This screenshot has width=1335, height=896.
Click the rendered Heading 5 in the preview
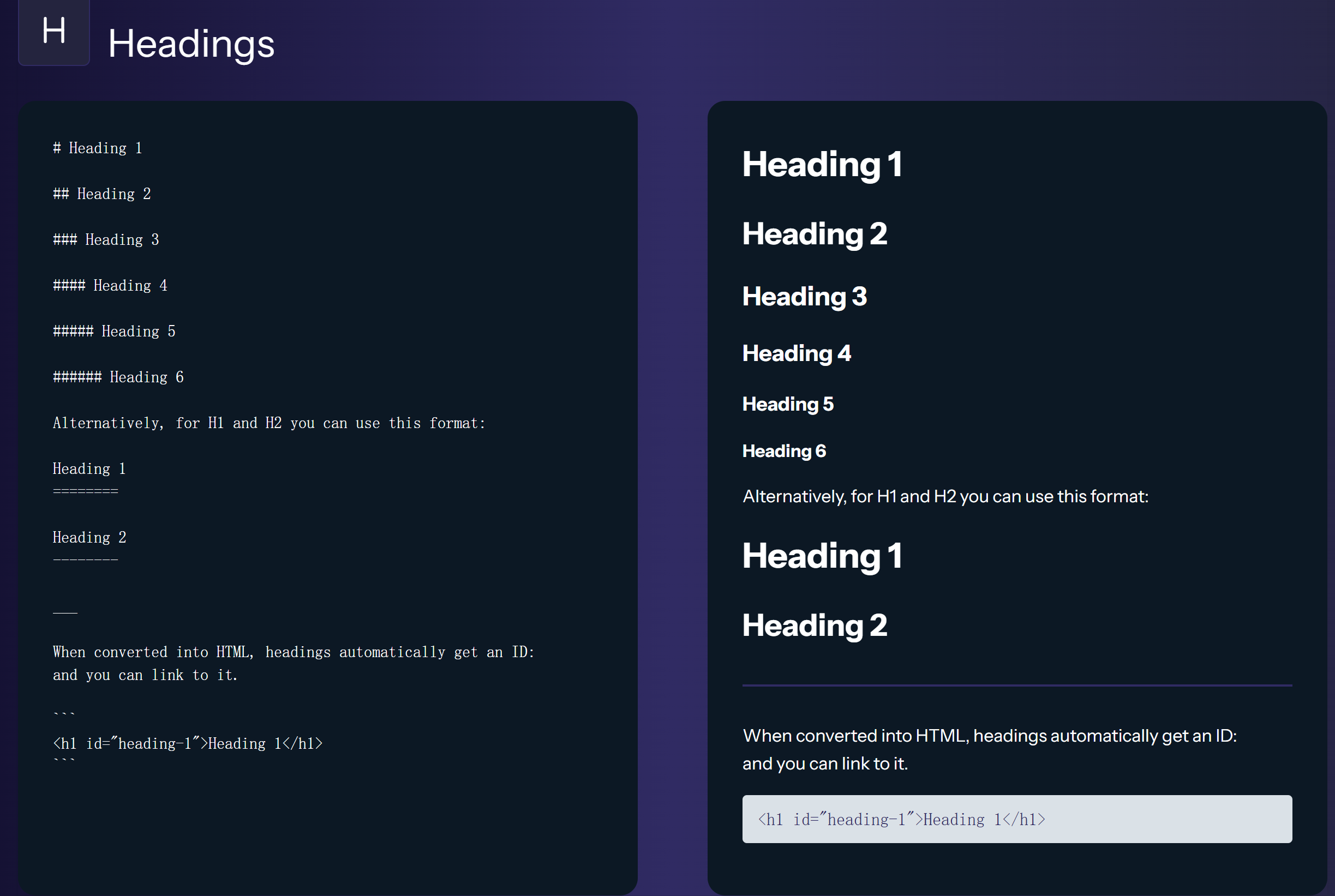coord(787,404)
